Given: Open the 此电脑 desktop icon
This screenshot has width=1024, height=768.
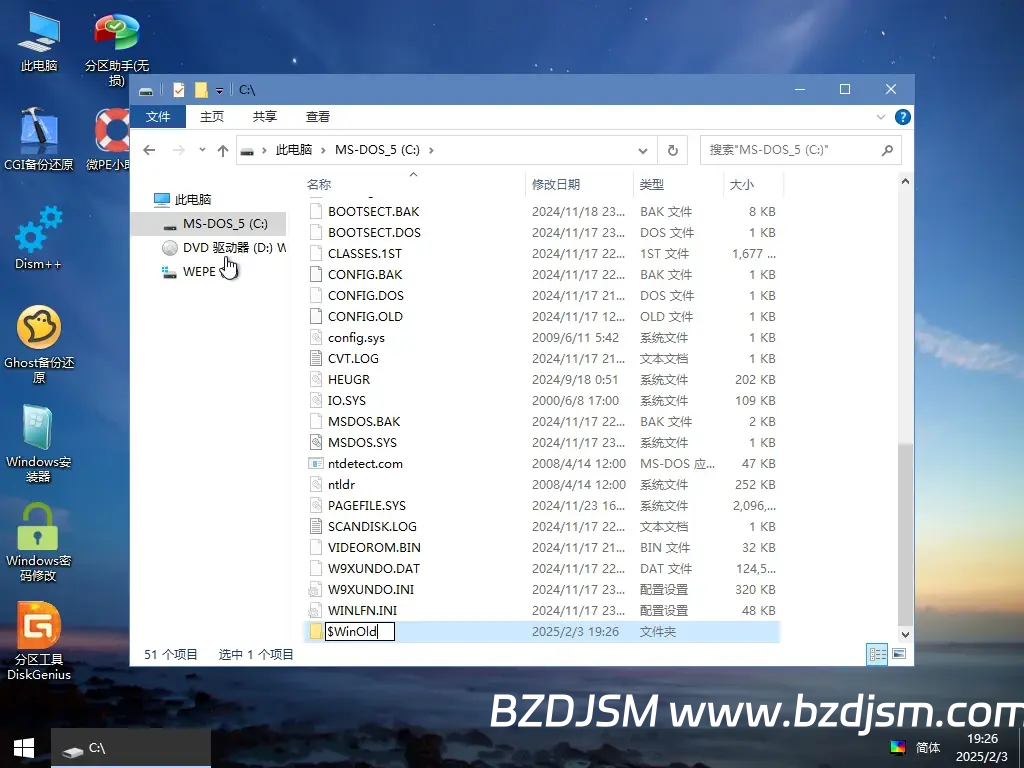Looking at the screenshot, I should click(x=39, y=41).
